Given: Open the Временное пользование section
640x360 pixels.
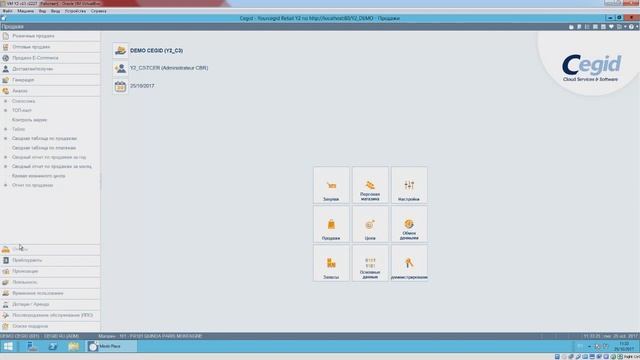Looking at the screenshot, I should pos(50,293).
